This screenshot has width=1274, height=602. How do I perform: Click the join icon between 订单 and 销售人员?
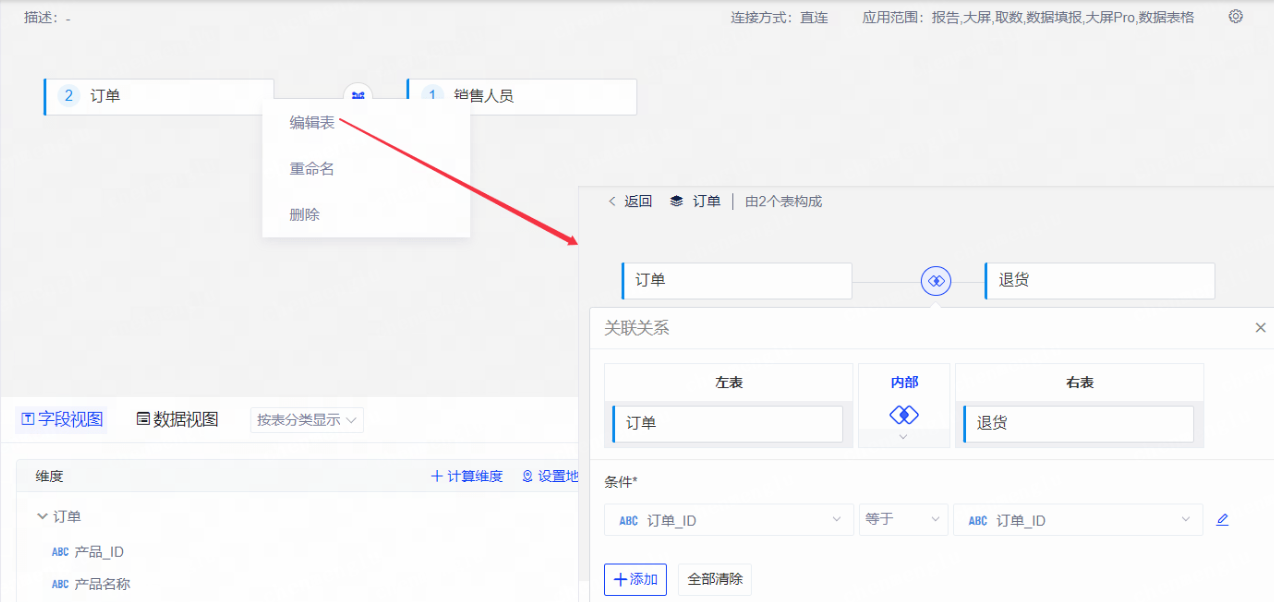click(x=358, y=96)
